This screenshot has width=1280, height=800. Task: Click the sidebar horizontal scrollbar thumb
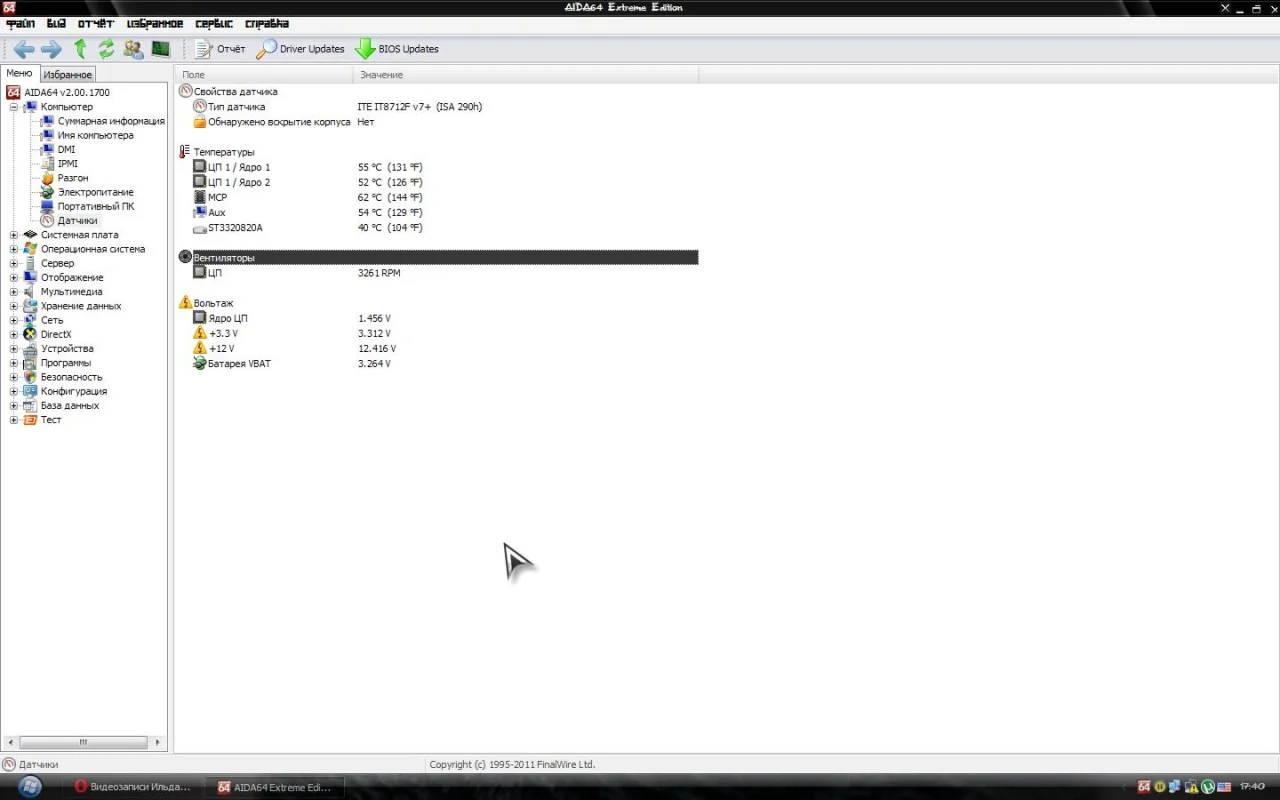tap(83, 743)
